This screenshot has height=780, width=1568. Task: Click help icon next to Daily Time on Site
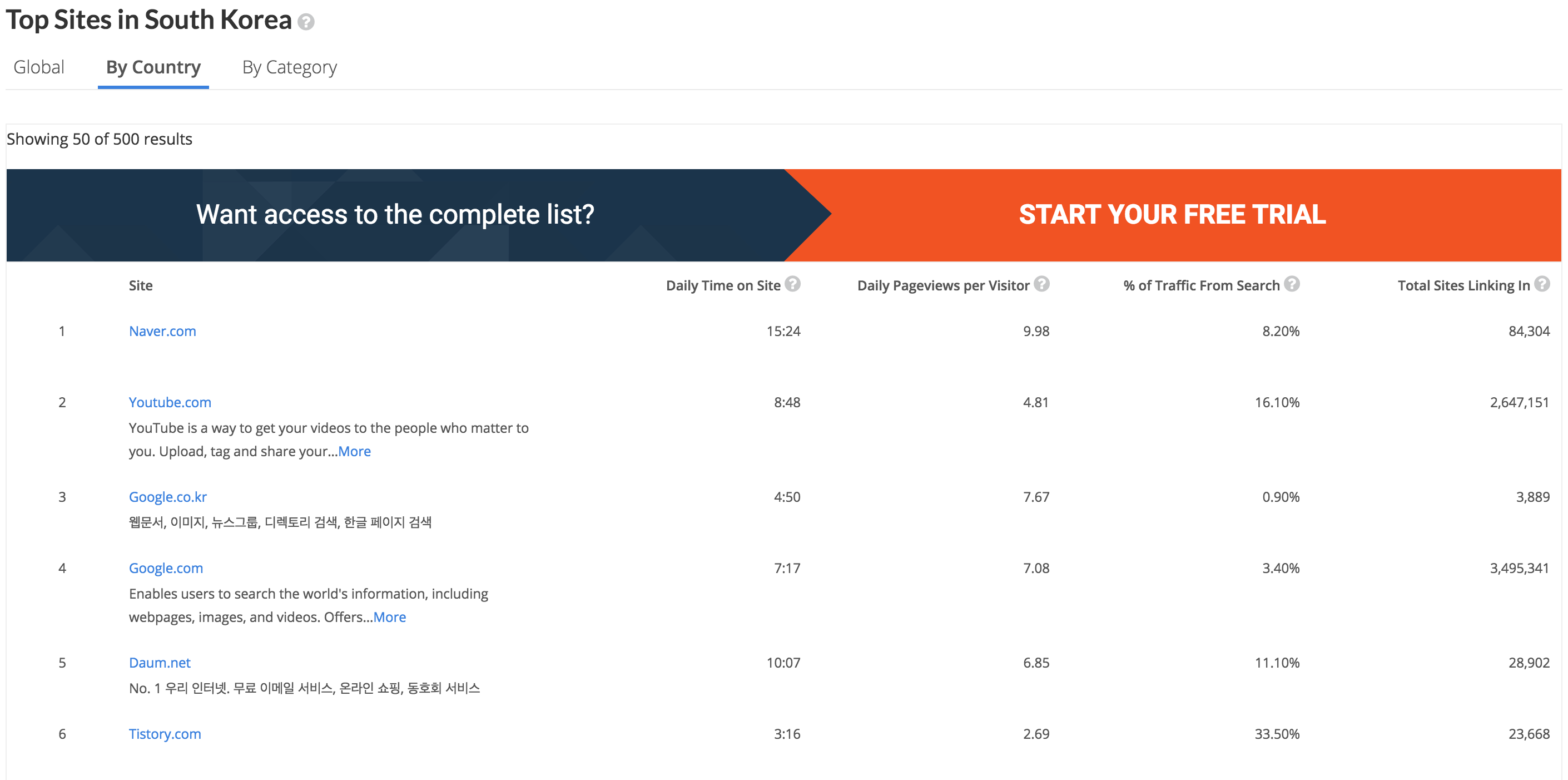pyautogui.click(x=792, y=284)
